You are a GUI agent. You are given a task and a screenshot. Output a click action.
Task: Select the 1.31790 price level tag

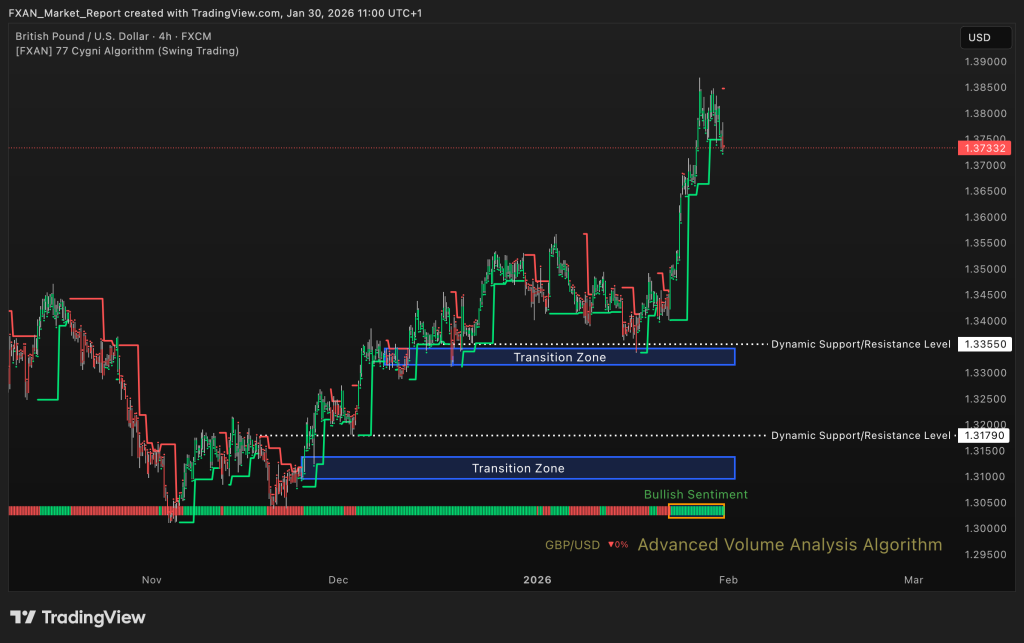985,435
